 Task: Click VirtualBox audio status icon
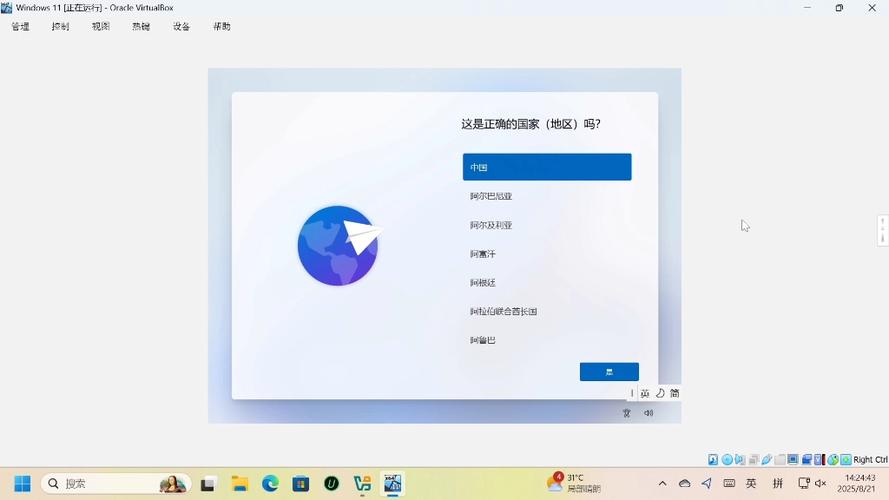740,459
